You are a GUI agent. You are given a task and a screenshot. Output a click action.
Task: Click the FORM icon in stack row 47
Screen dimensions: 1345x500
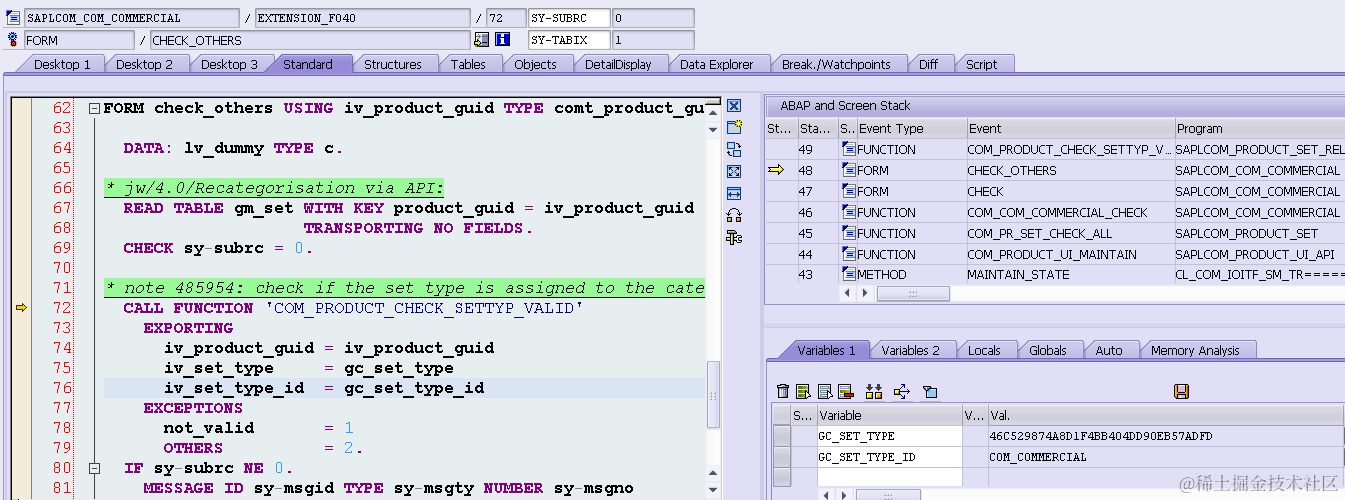(x=848, y=191)
